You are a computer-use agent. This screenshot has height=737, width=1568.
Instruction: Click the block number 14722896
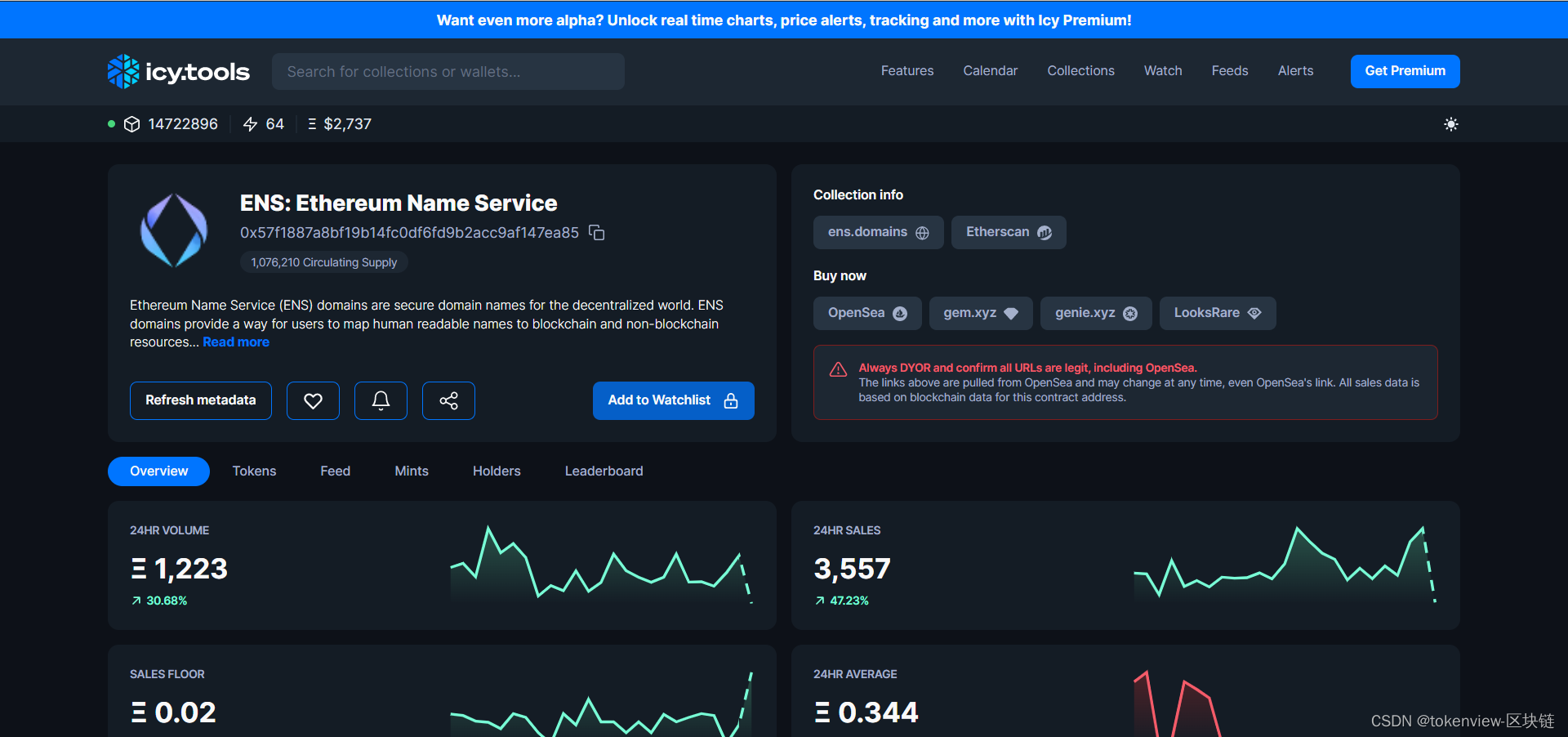(x=183, y=124)
